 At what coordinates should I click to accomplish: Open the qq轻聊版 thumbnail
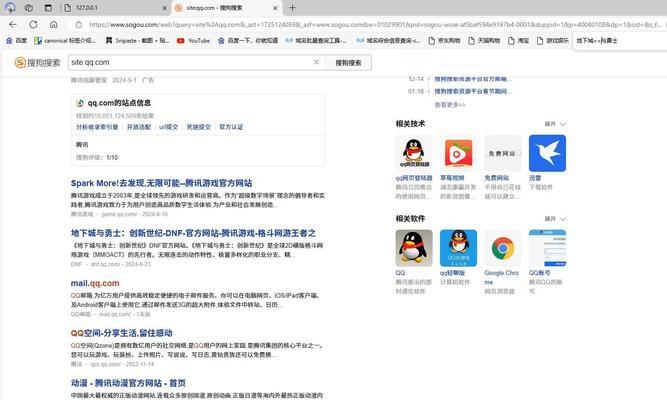[x=458, y=248]
